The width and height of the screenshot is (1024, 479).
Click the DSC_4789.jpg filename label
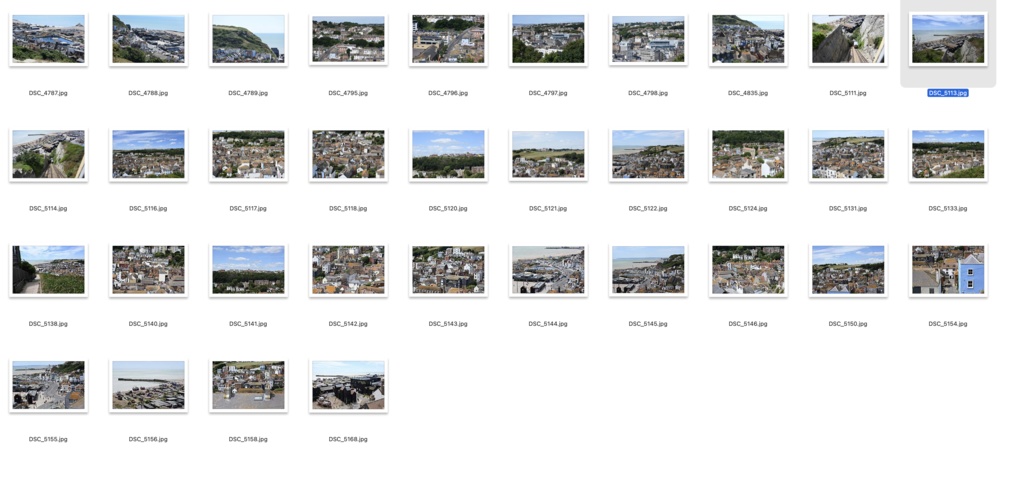[248, 93]
